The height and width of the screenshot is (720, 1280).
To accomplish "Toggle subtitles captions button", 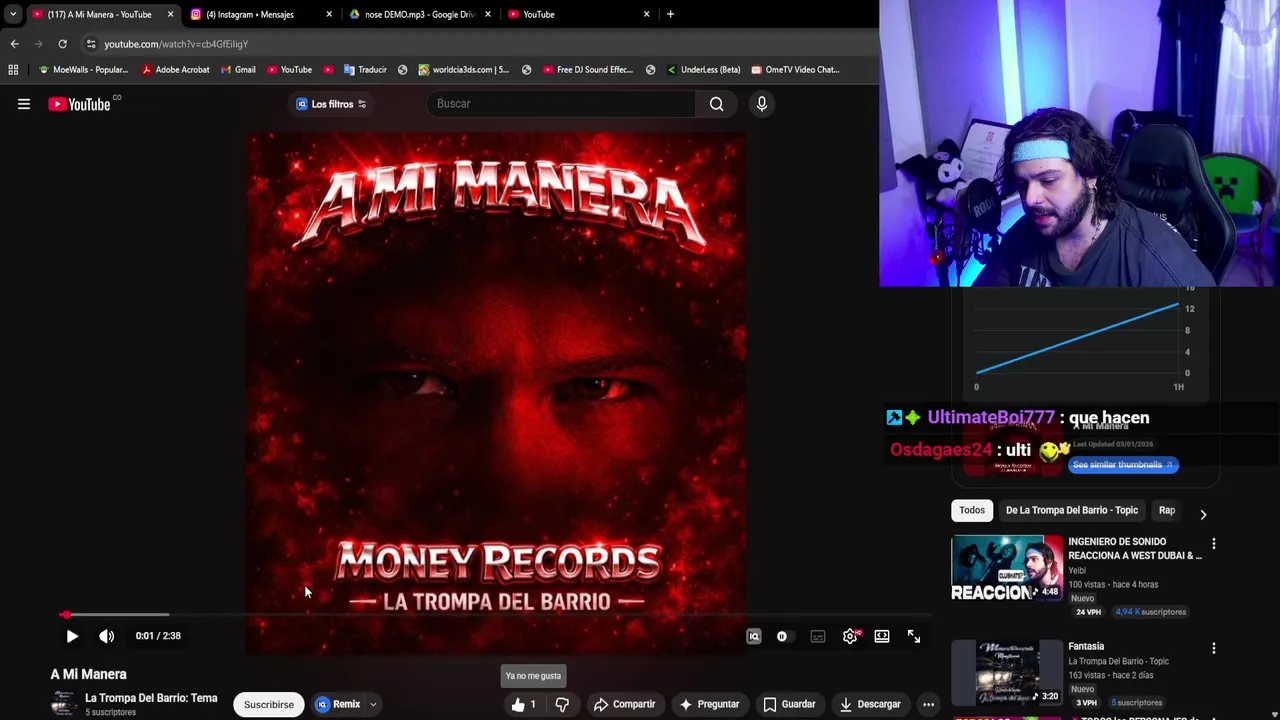I will pyautogui.click(x=818, y=636).
